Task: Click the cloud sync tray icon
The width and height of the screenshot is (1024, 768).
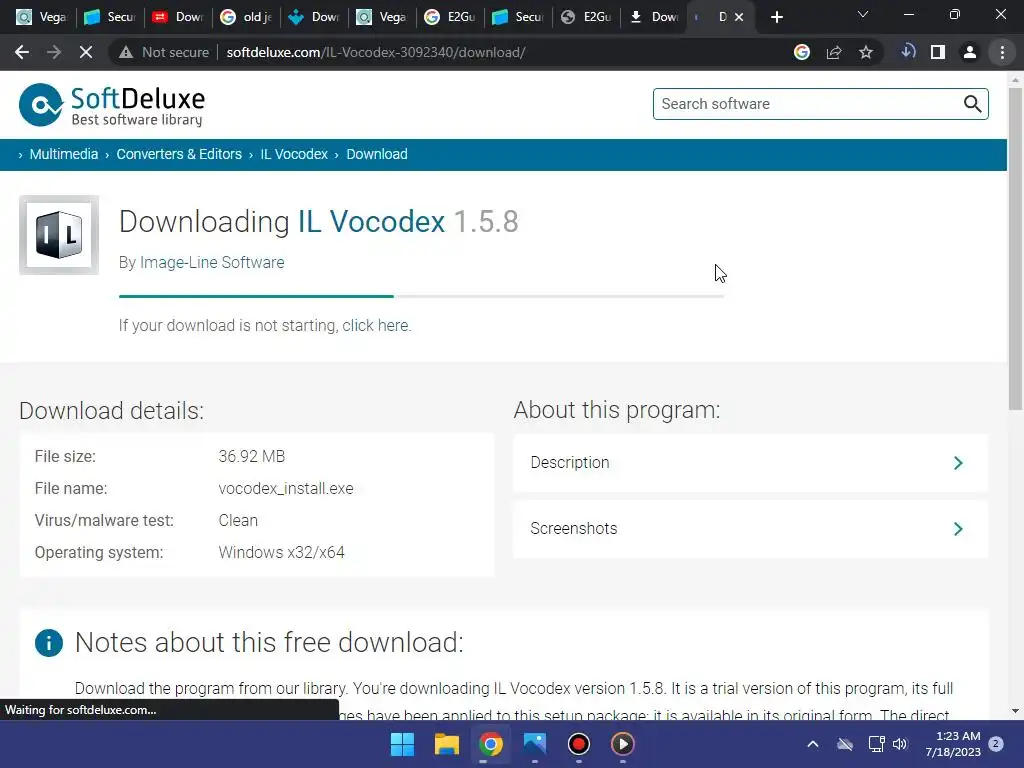Action: (845, 744)
